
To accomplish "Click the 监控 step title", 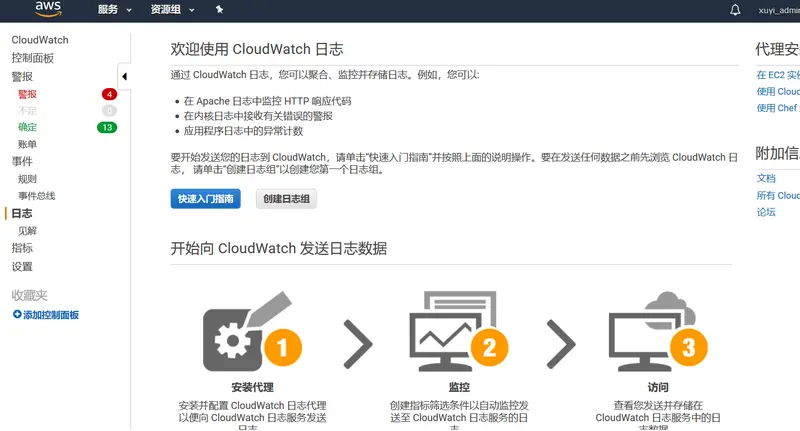I will 459,387.
